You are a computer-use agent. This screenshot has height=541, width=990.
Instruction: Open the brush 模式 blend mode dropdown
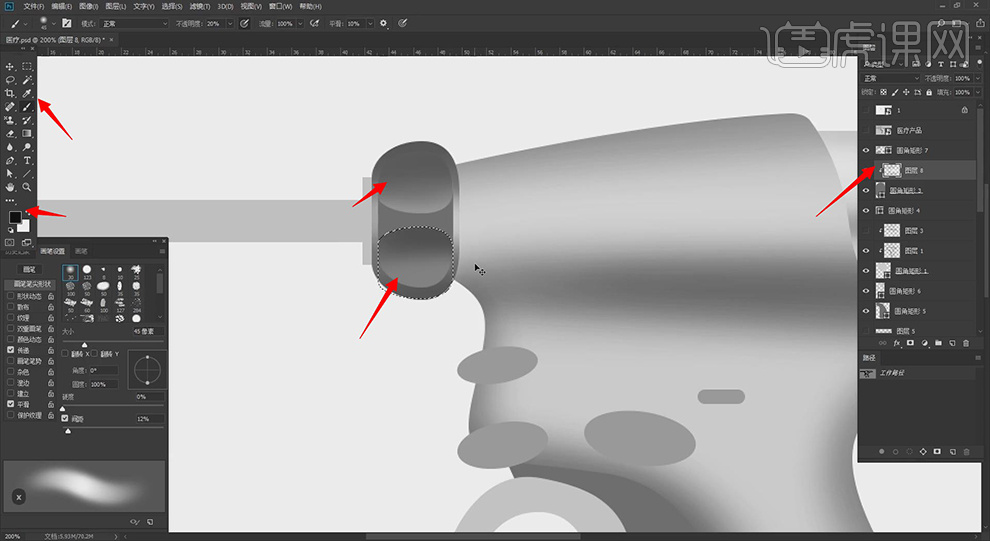[x=134, y=23]
